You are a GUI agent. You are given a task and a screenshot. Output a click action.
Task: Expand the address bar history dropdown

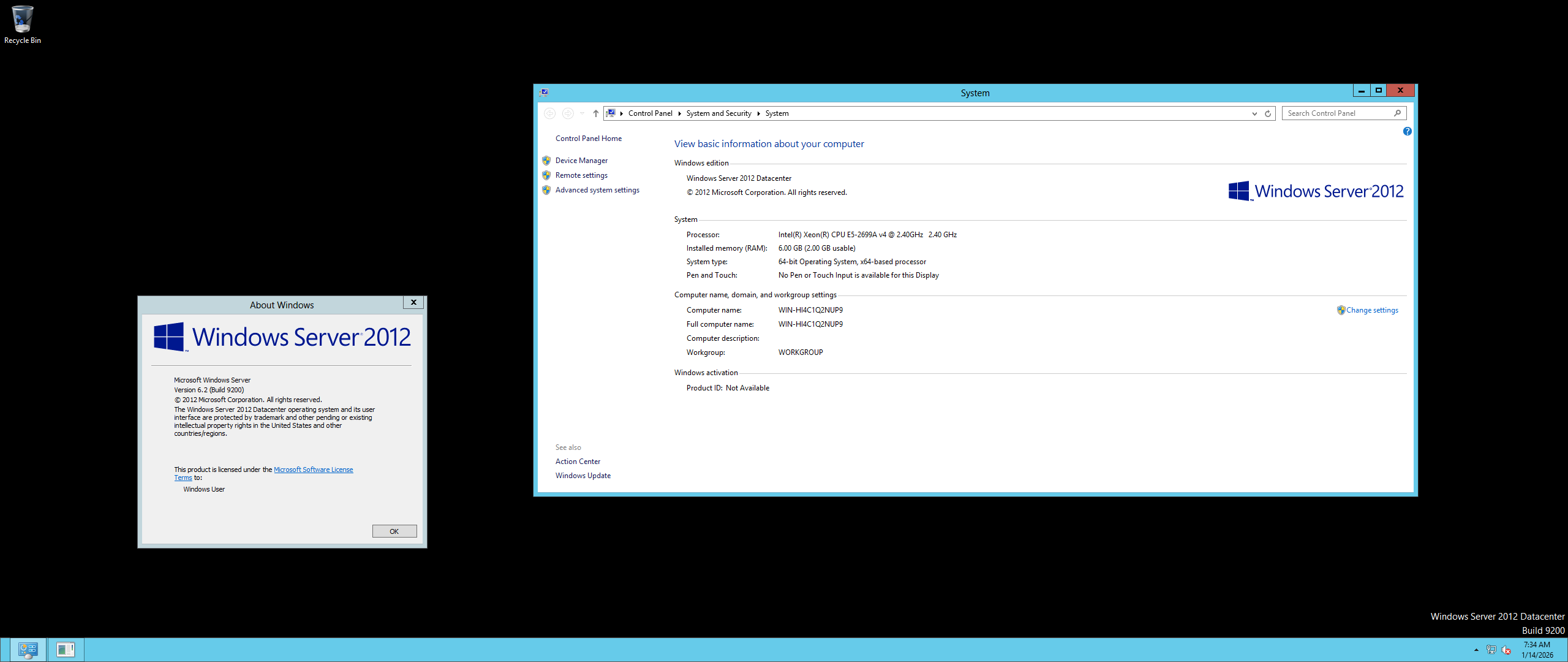tap(1254, 113)
